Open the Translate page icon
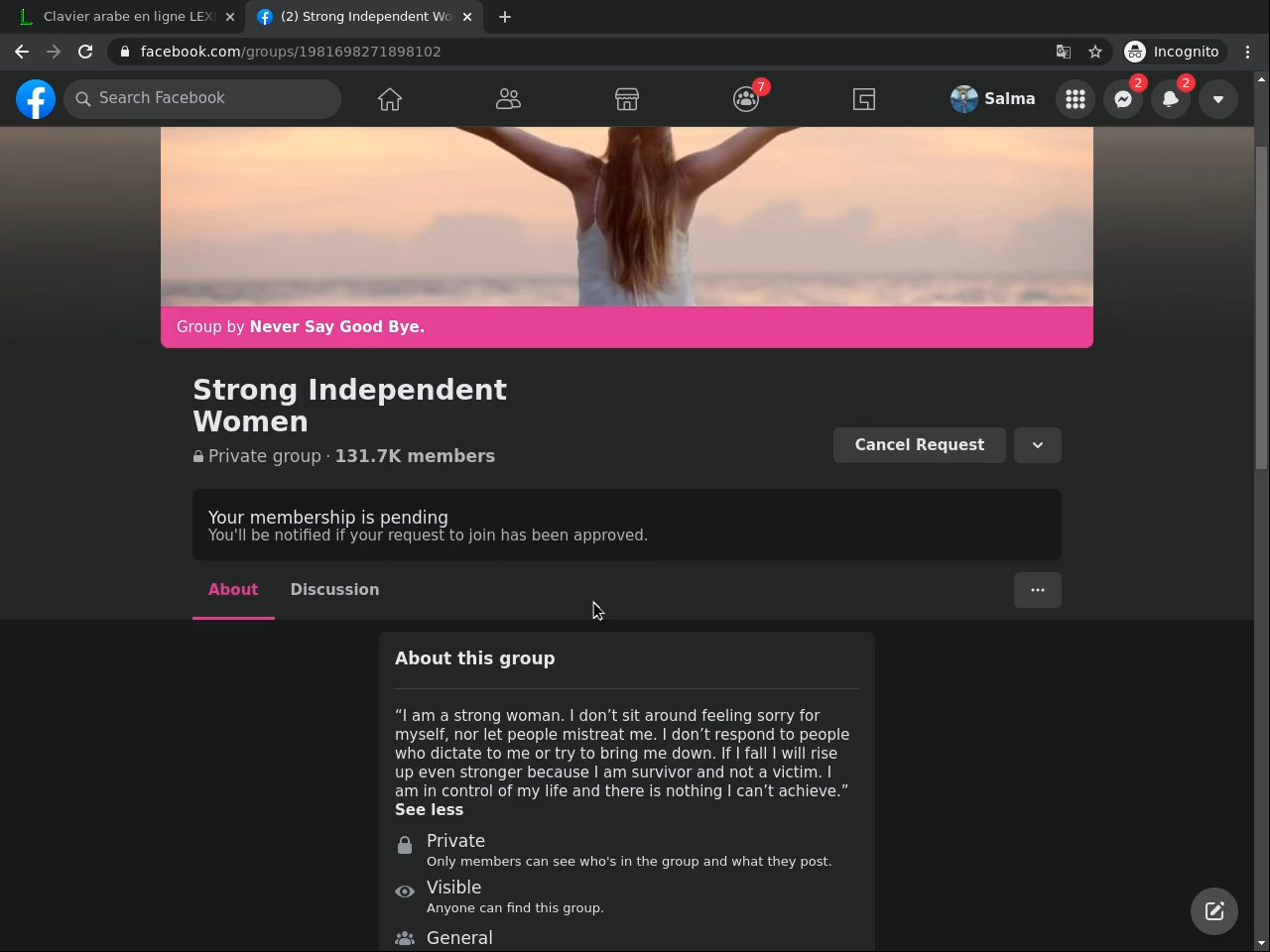1270x952 pixels. coord(1064,52)
